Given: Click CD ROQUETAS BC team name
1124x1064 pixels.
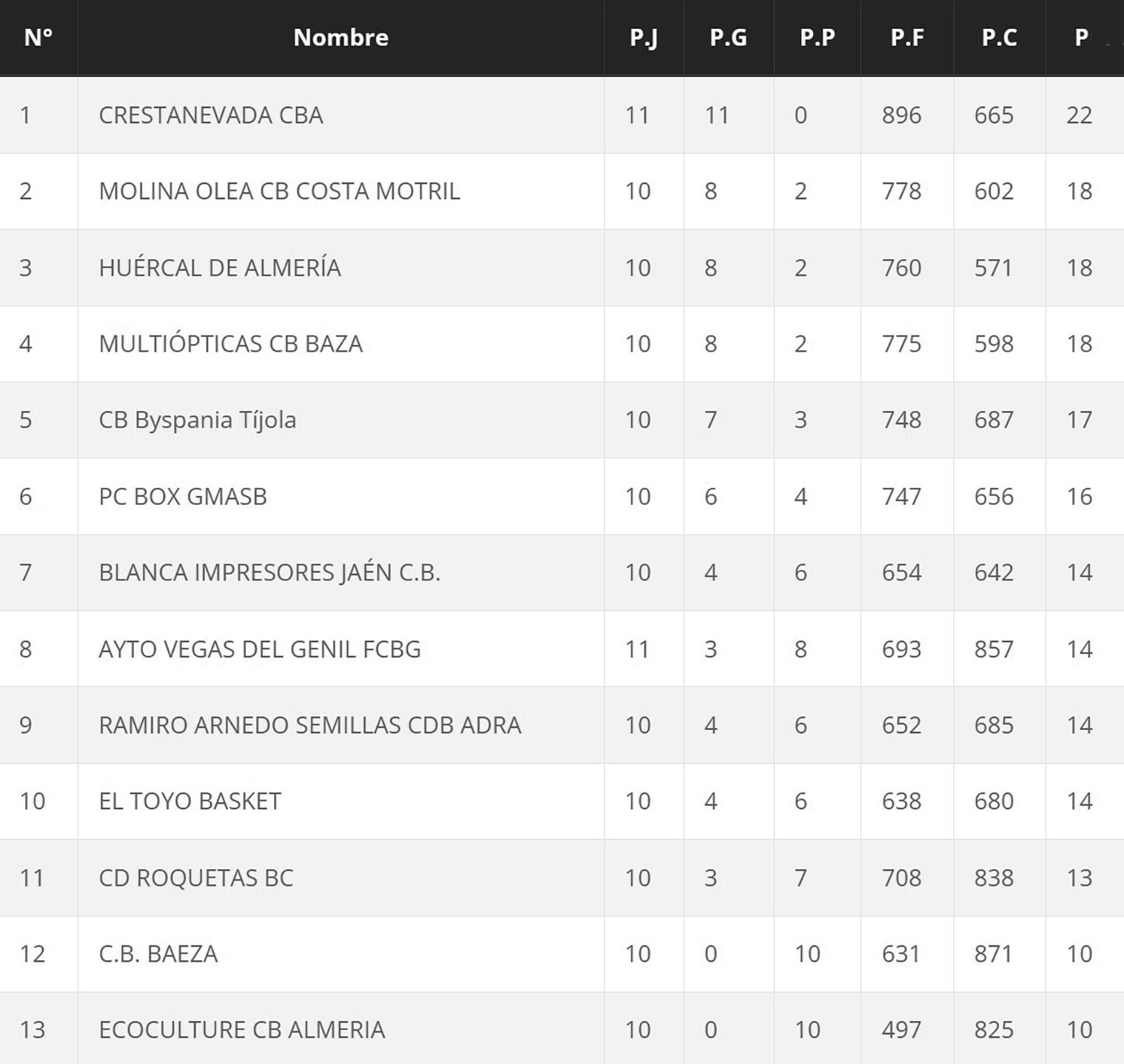Looking at the screenshot, I should click(196, 877).
